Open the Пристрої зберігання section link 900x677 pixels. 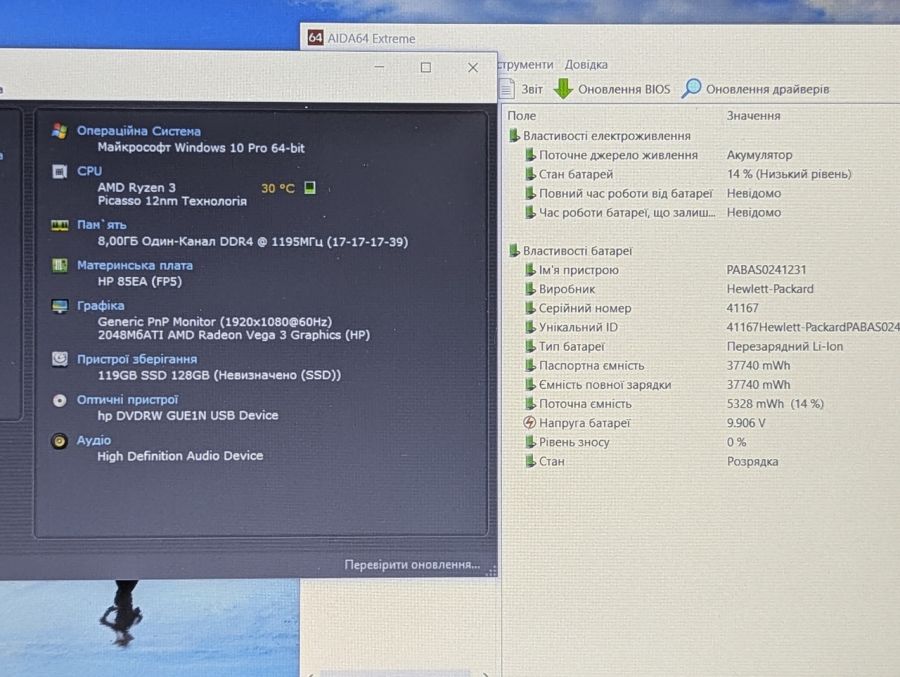137,359
